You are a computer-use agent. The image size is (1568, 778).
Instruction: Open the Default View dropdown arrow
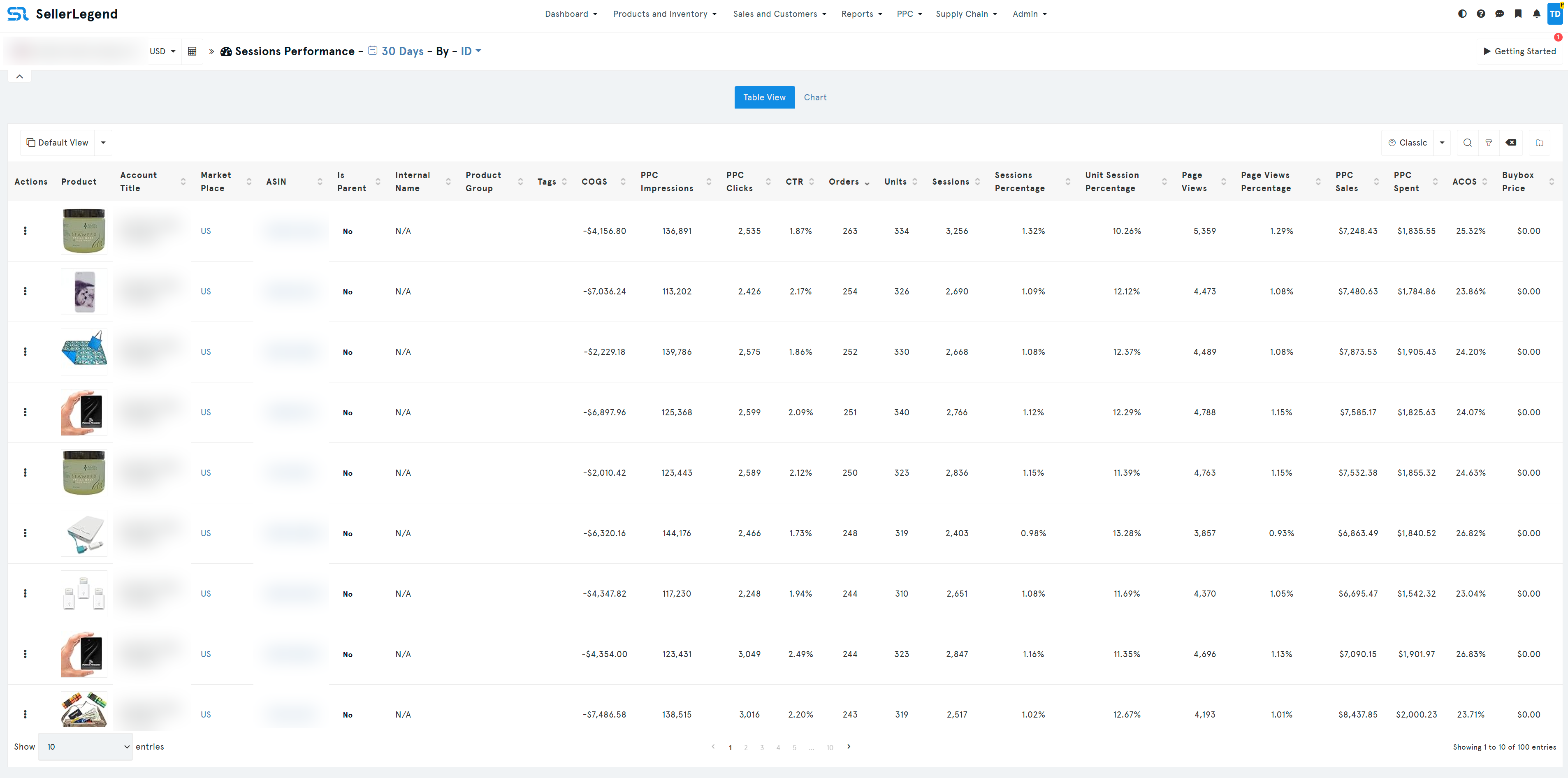104,142
